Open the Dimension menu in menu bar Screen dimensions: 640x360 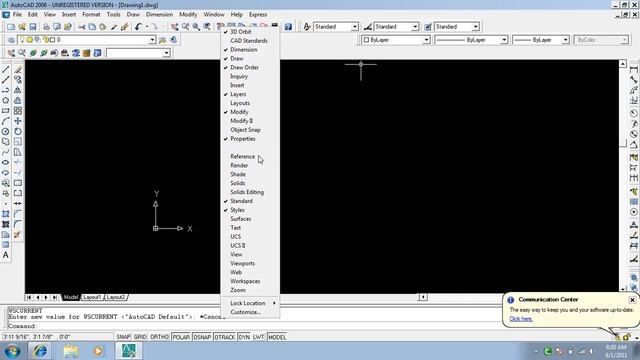pyautogui.click(x=159, y=14)
